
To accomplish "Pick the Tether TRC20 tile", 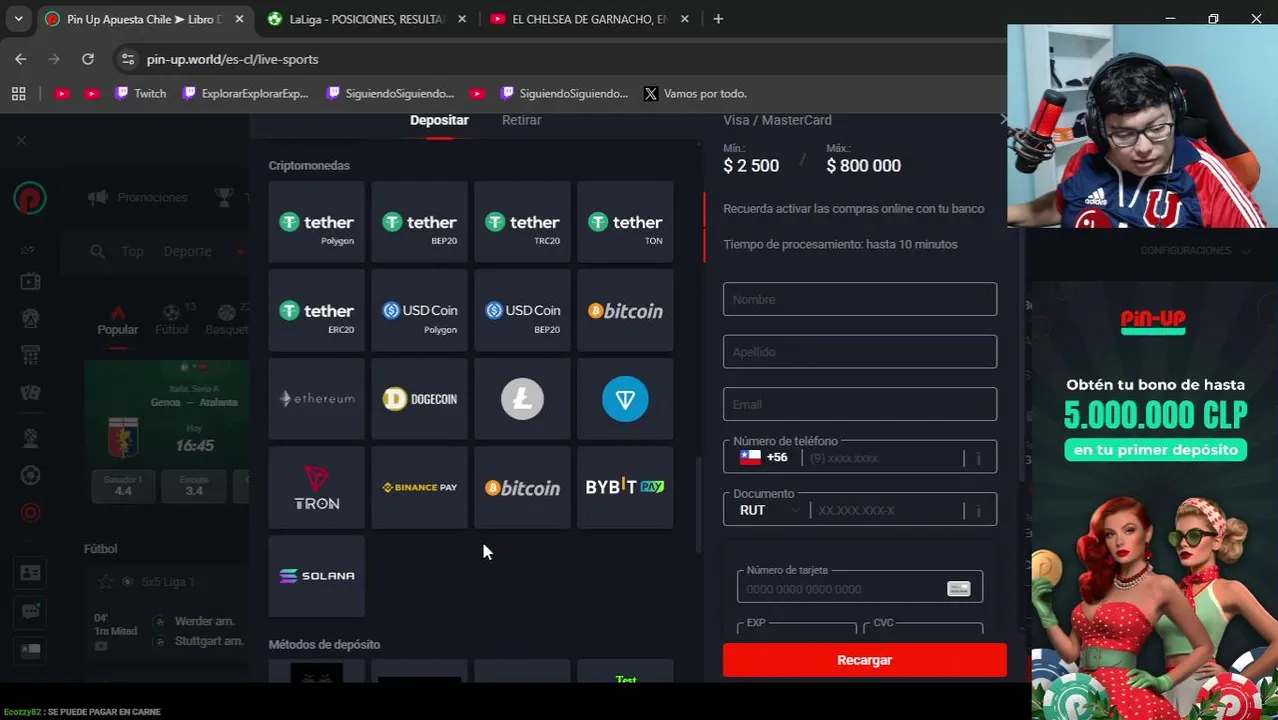I will tap(522, 223).
